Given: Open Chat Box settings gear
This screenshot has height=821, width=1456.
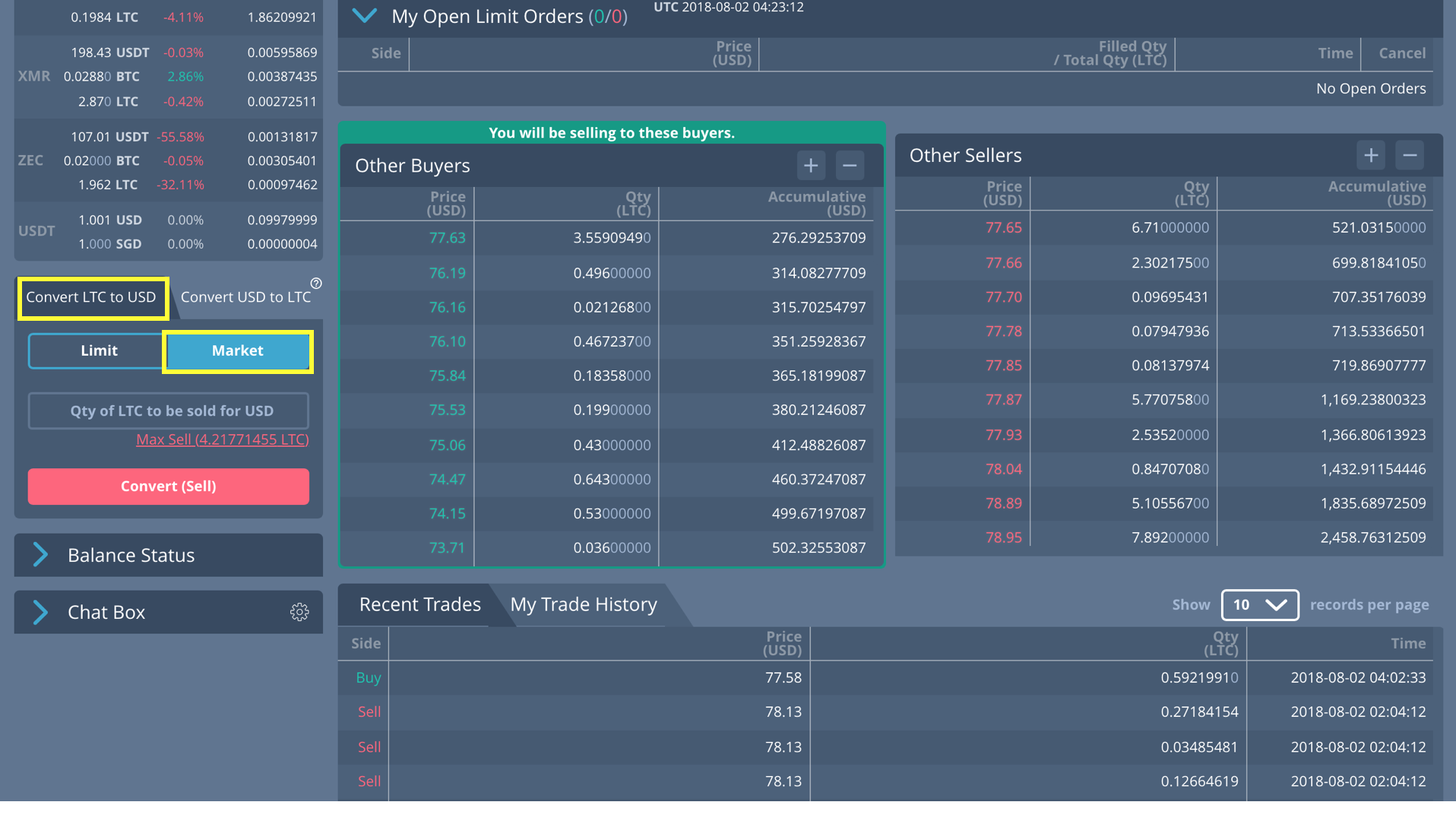Looking at the screenshot, I should point(299,612).
